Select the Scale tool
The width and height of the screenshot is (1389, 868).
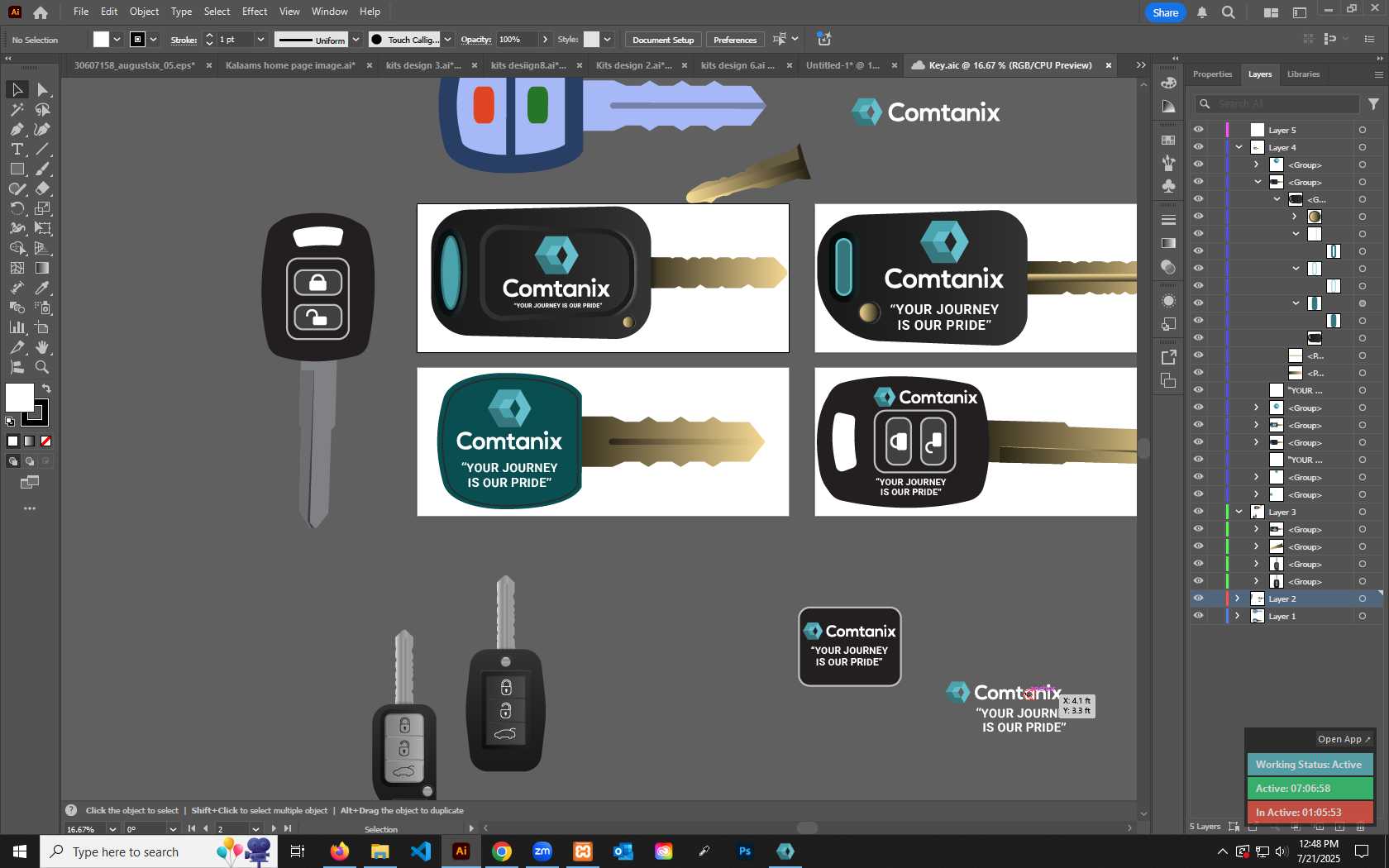coord(43,208)
